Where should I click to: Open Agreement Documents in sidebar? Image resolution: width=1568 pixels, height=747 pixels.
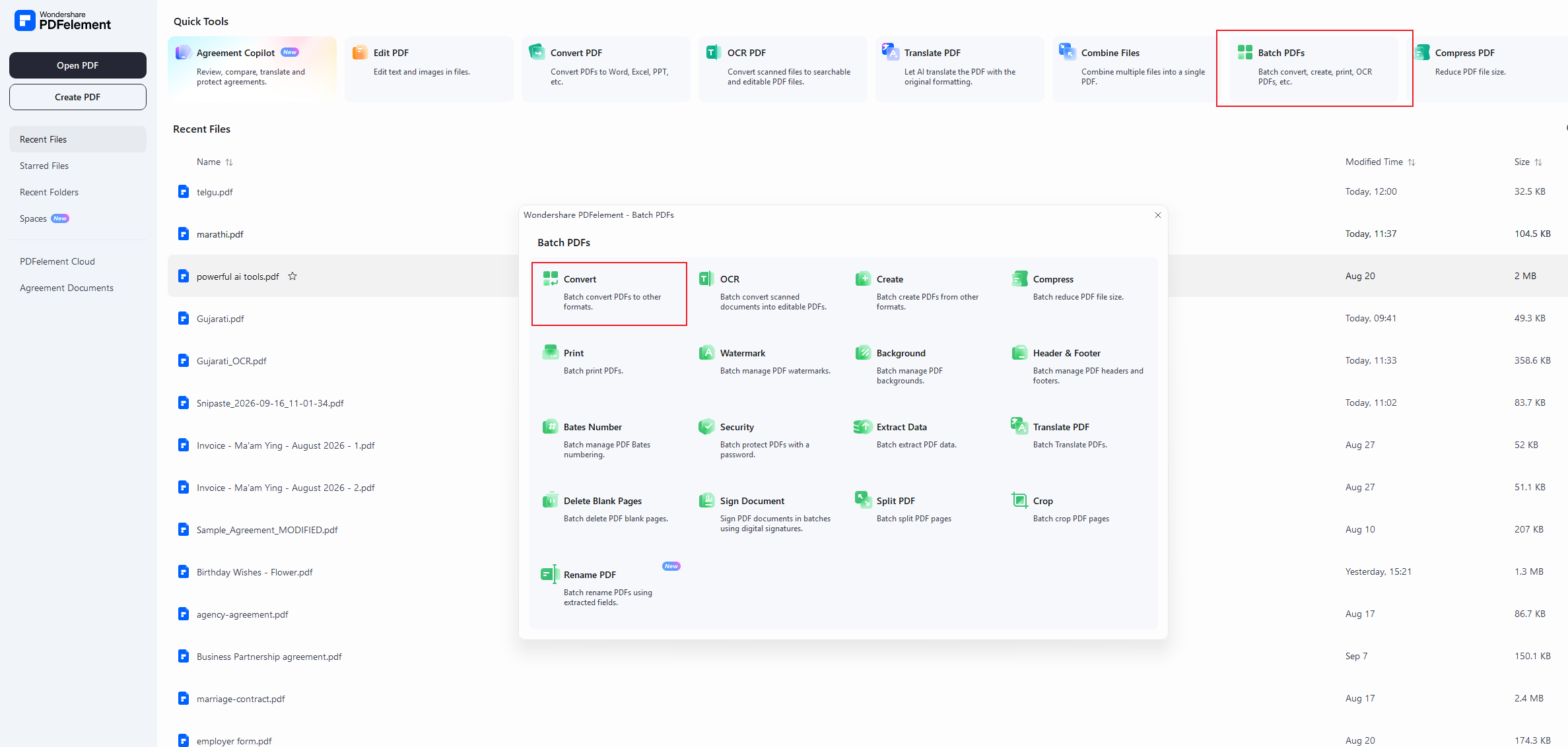pyautogui.click(x=78, y=288)
